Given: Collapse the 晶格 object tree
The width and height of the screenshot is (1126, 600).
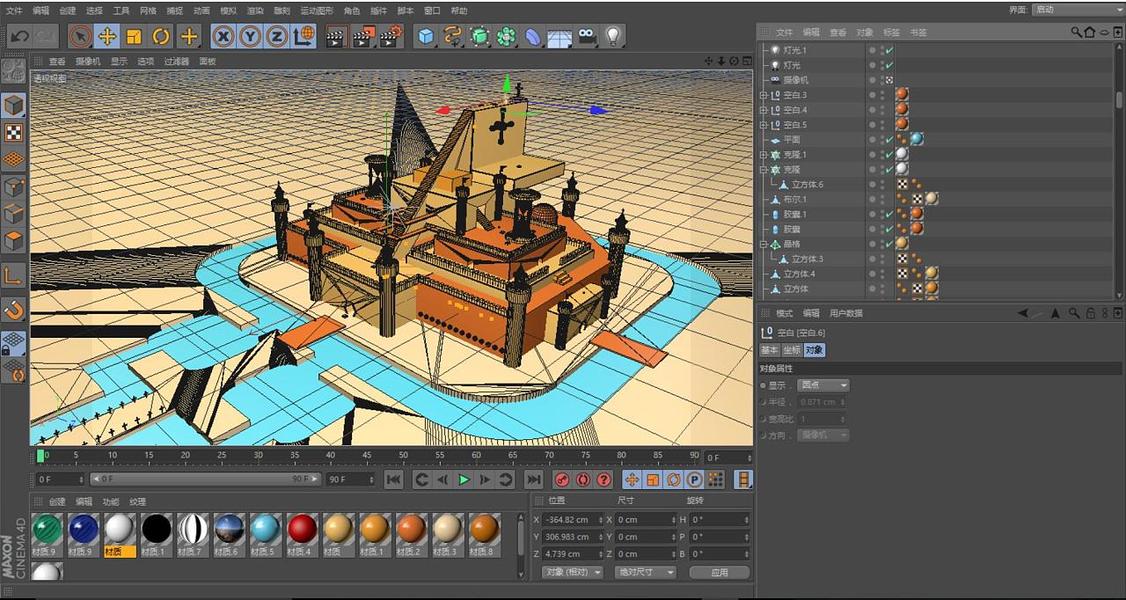Looking at the screenshot, I should (764, 244).
